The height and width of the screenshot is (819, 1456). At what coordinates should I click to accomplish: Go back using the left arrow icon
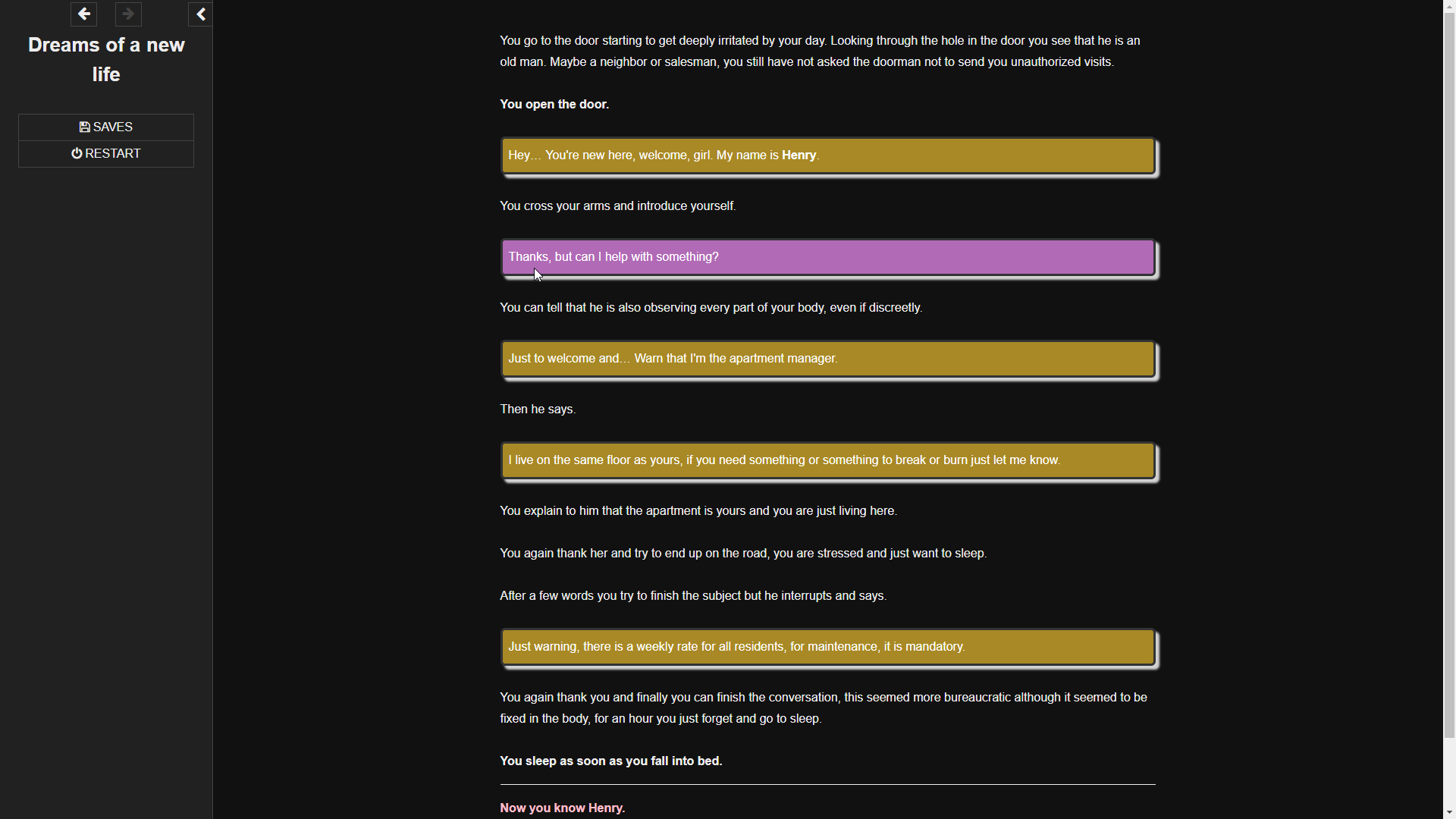click(84, 14)
